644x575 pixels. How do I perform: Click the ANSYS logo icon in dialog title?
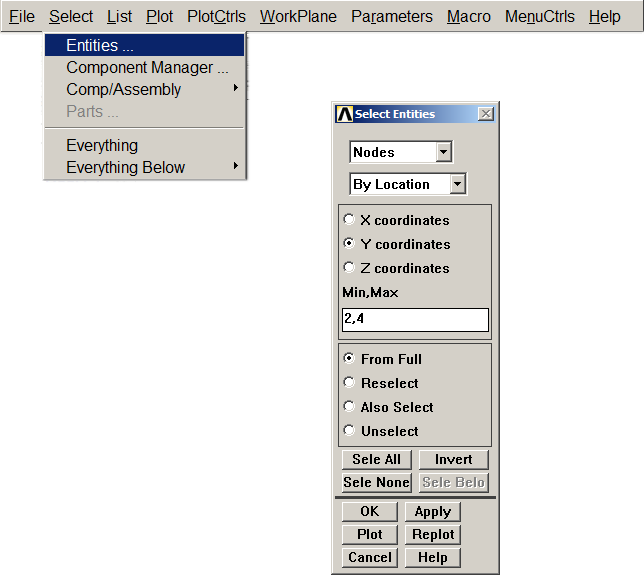coord(345,114)
